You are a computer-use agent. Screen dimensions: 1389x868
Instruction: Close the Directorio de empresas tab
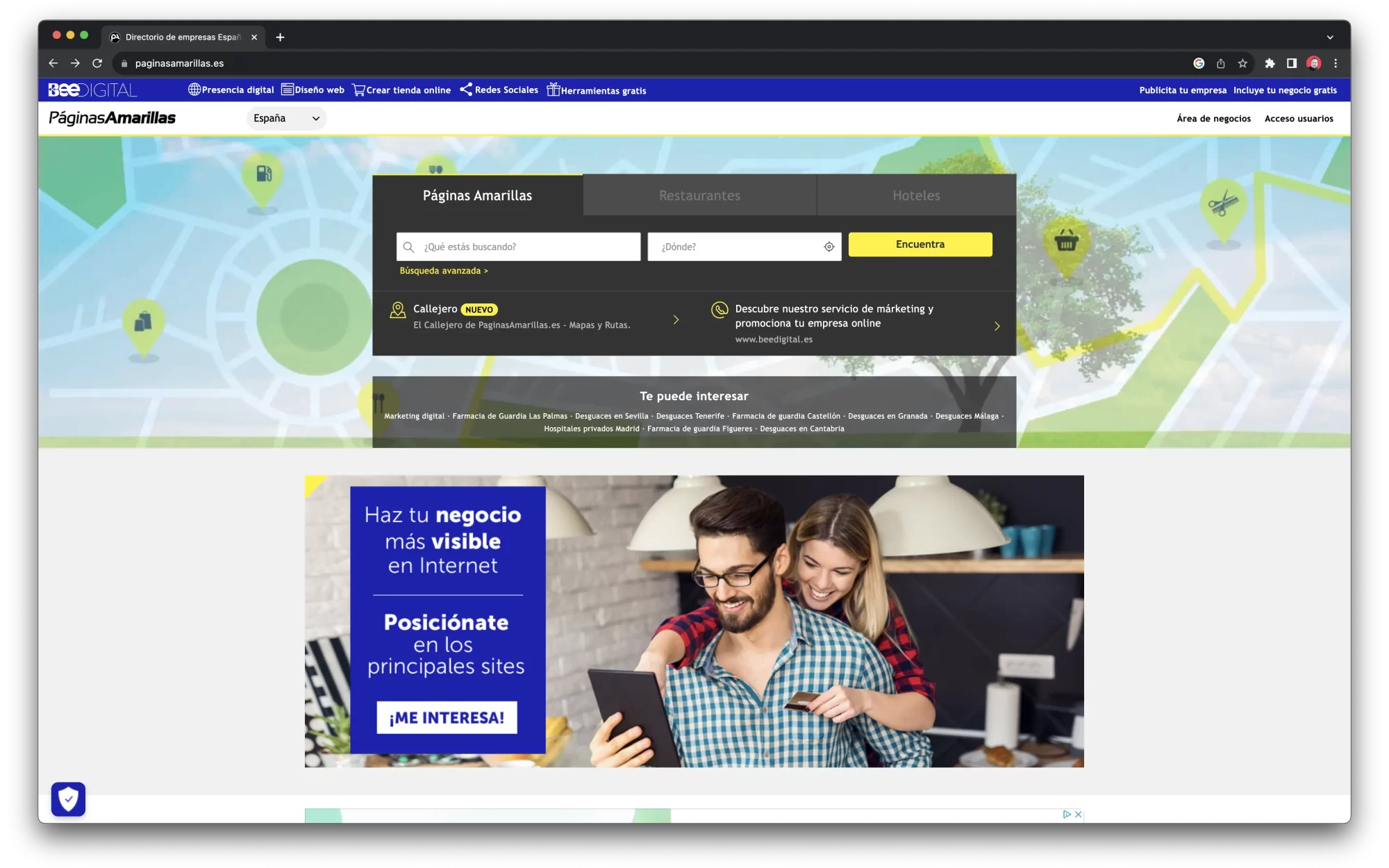tap(254, 37)
